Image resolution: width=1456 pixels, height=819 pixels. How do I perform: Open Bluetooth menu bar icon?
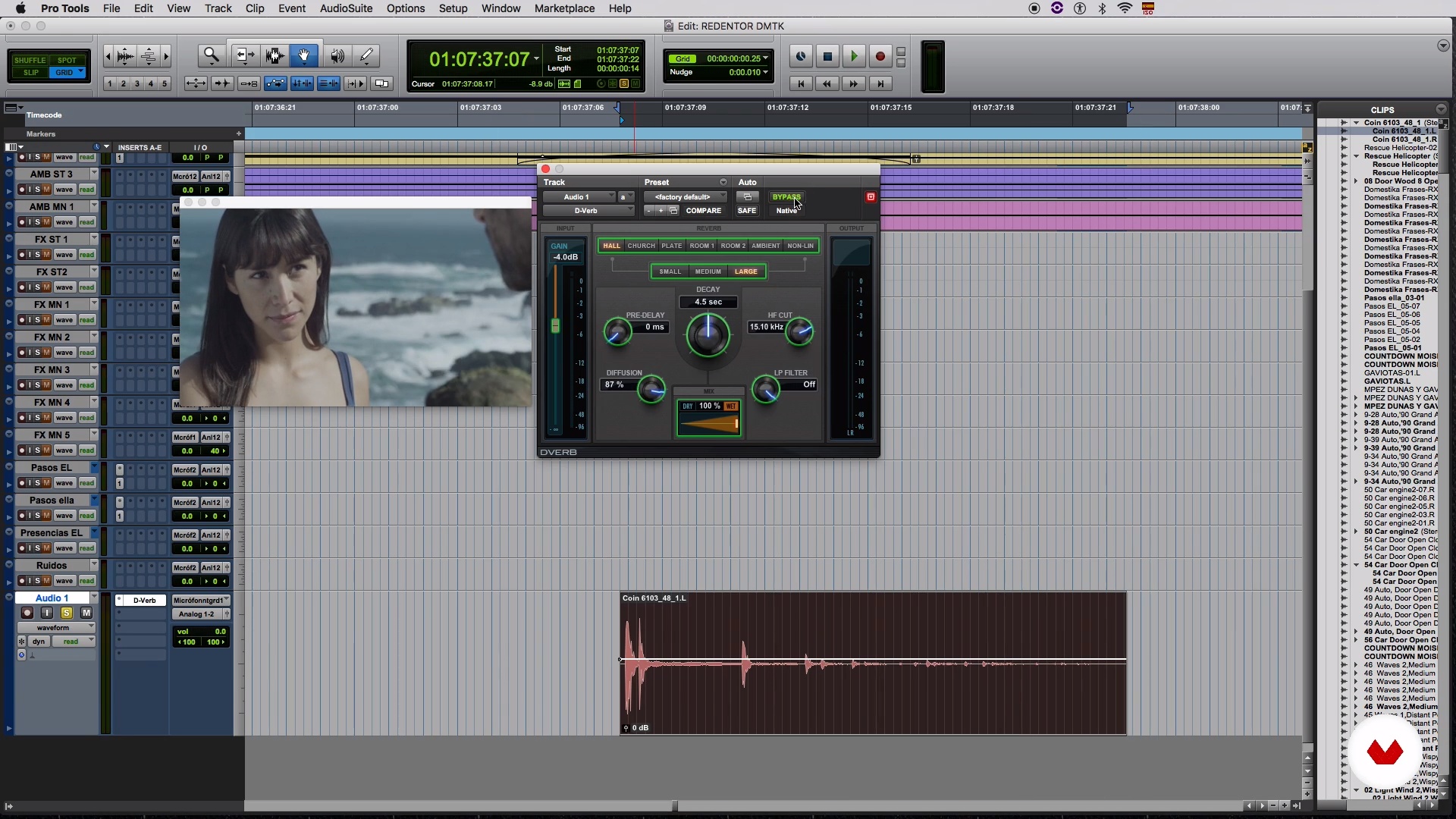coord(1103,8)
